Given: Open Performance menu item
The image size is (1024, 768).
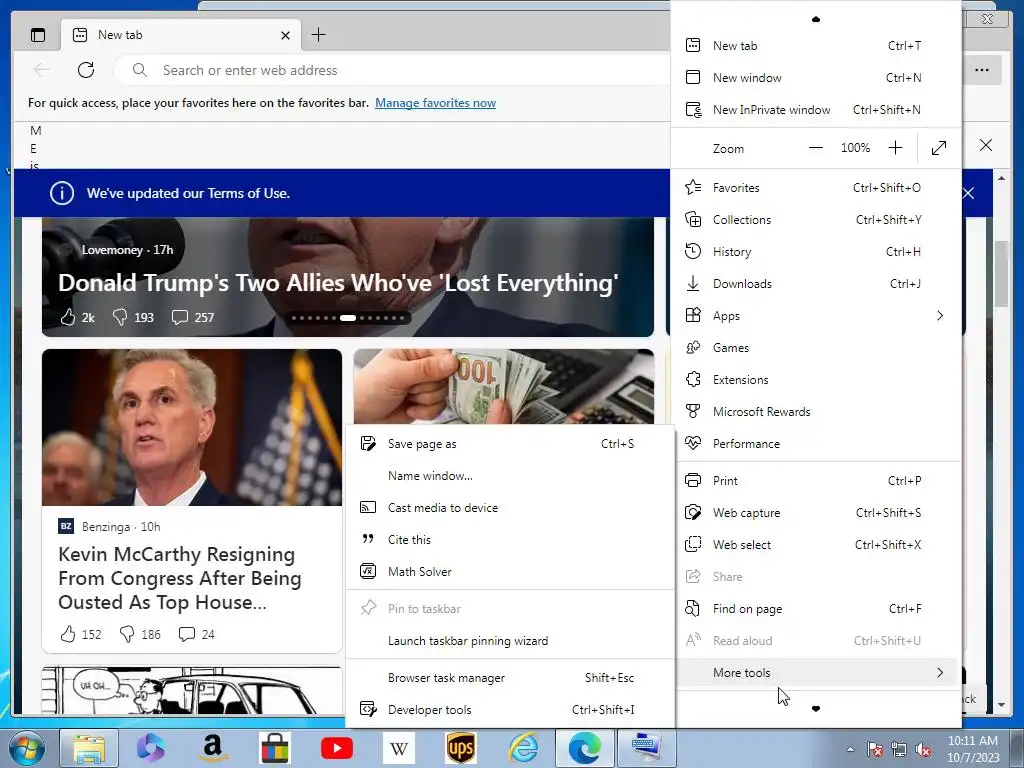Looking at the screenshot, I should [x=816, y=443].
